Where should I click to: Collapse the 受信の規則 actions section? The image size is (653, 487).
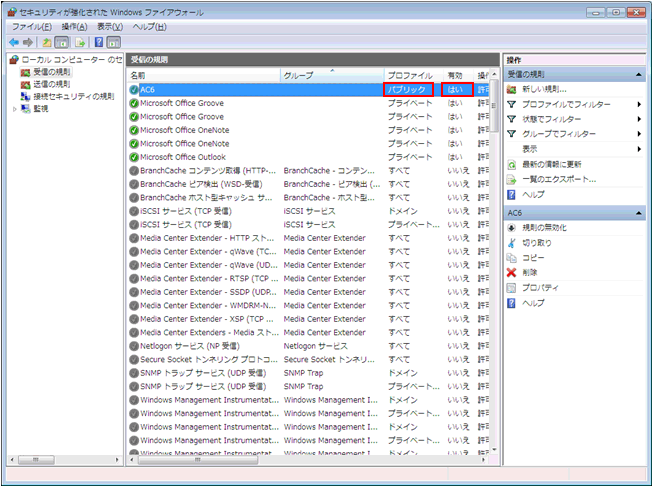pyautogui.click(x=638, y=75)
